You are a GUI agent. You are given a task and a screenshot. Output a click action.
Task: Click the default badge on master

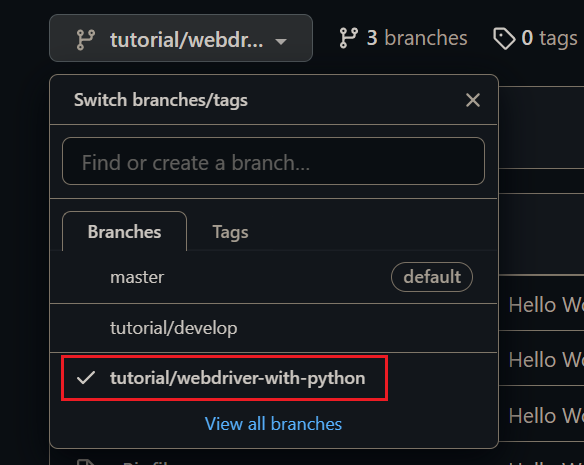(x=432, y=277)
